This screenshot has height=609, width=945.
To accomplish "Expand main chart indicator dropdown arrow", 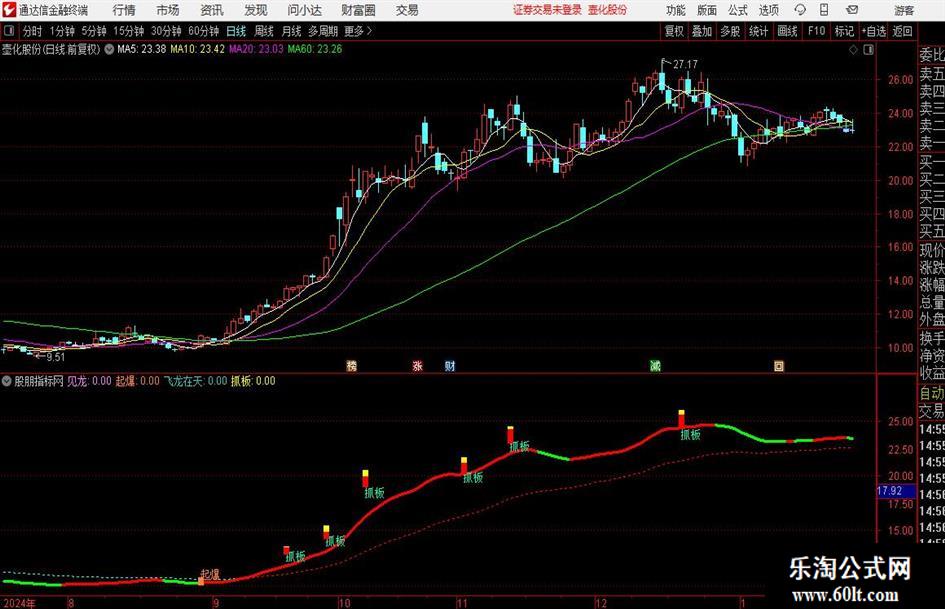I will pos(109,49).
